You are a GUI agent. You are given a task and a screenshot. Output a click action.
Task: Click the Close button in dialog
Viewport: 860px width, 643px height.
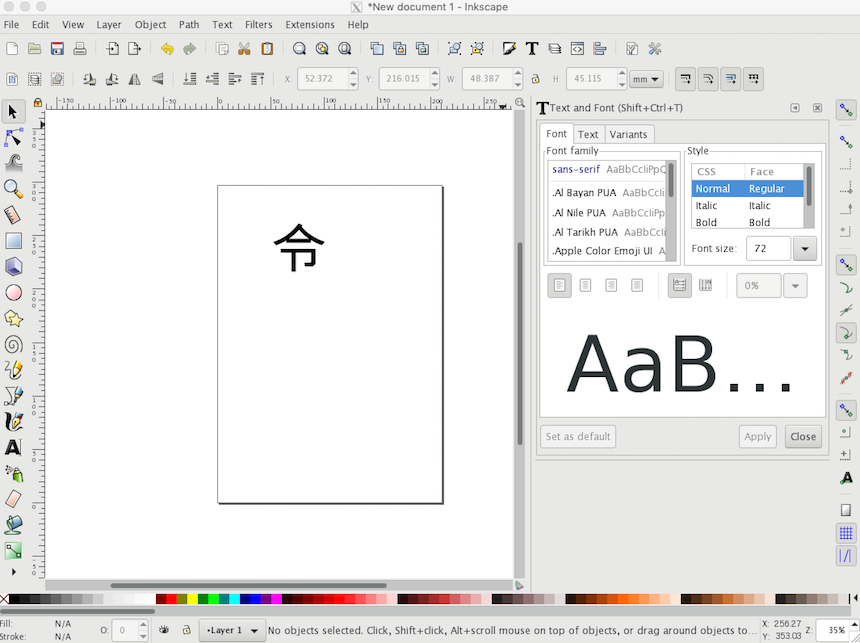coord(803,437)
